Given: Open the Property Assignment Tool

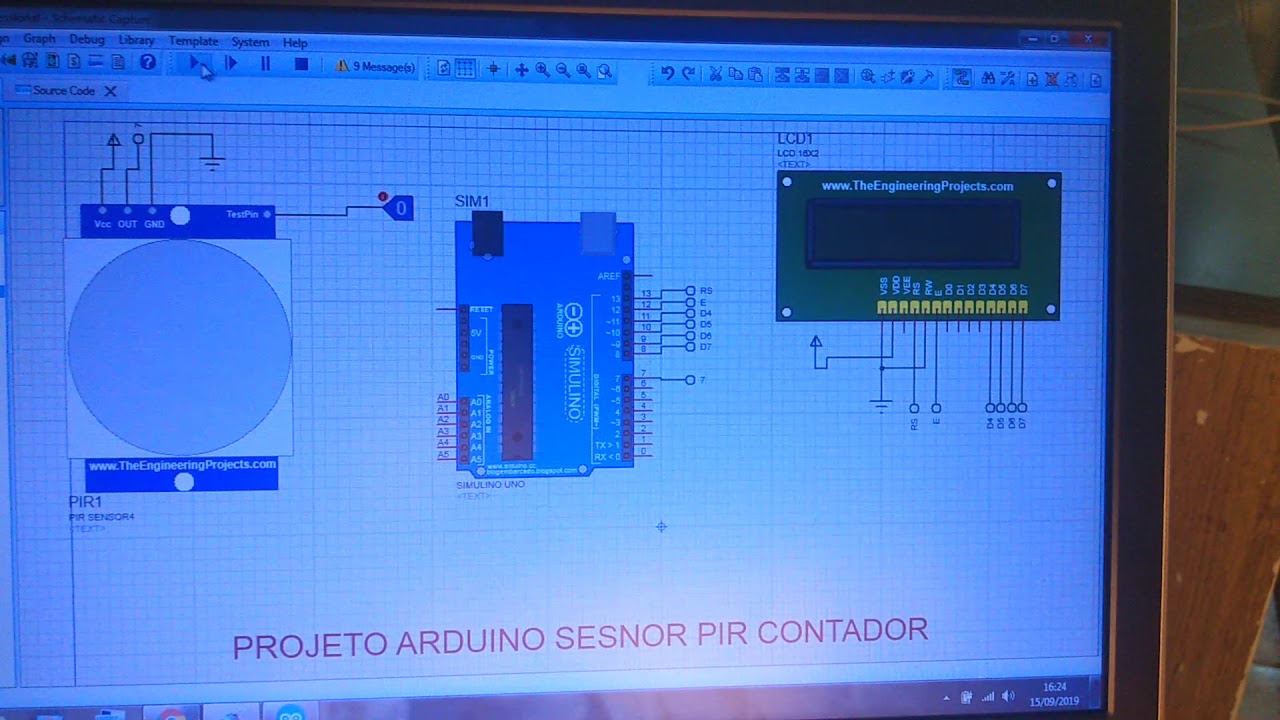Looking at the screenshot, I should coord(1008,79).
